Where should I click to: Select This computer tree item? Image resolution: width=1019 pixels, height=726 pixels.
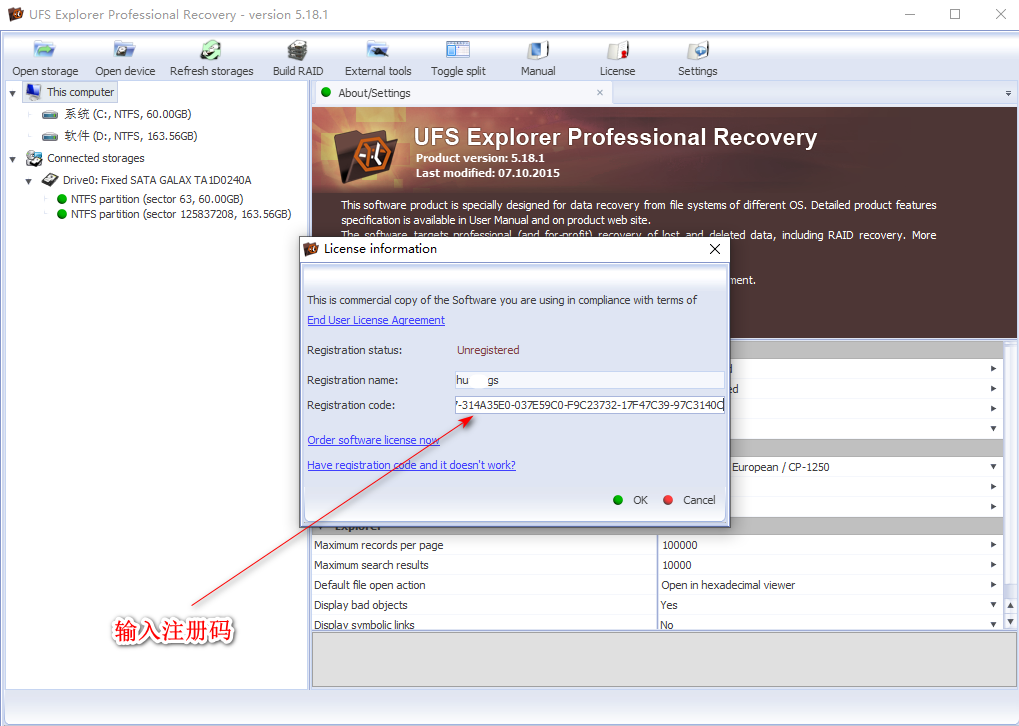[x=70, y=92]
